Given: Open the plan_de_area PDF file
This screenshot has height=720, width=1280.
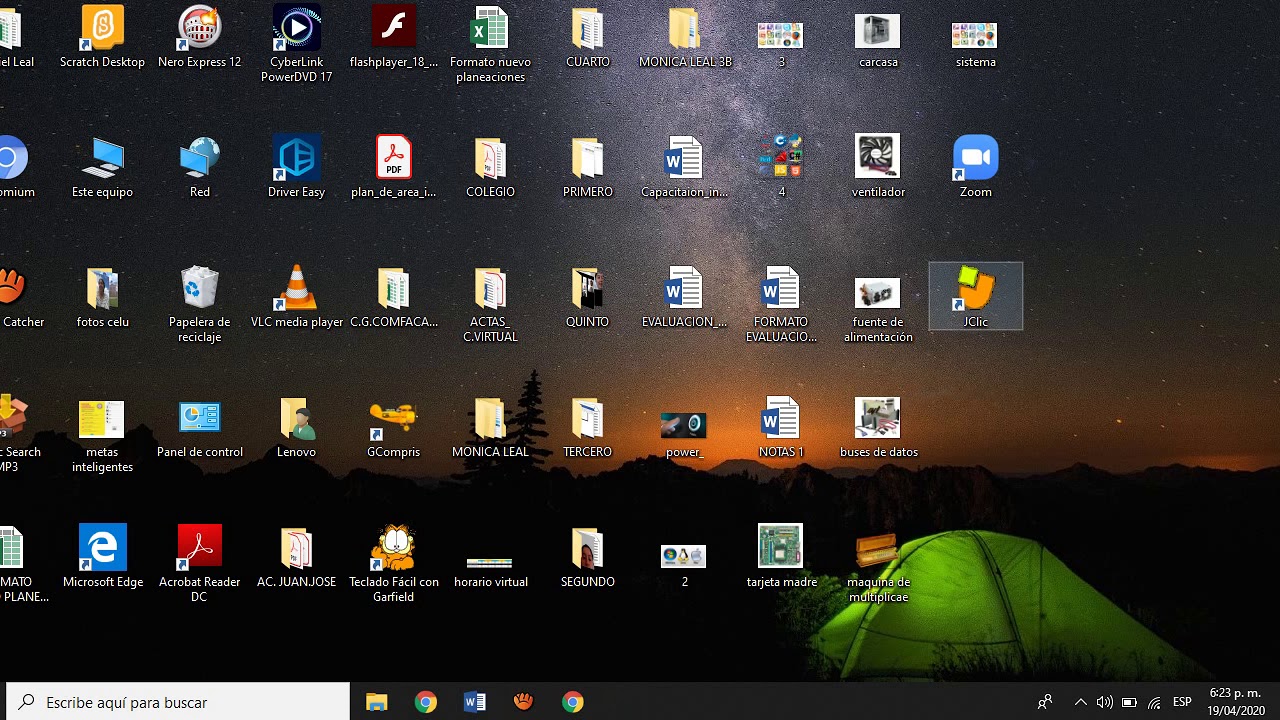Looking at the screenshot, I should click(394, 168).
